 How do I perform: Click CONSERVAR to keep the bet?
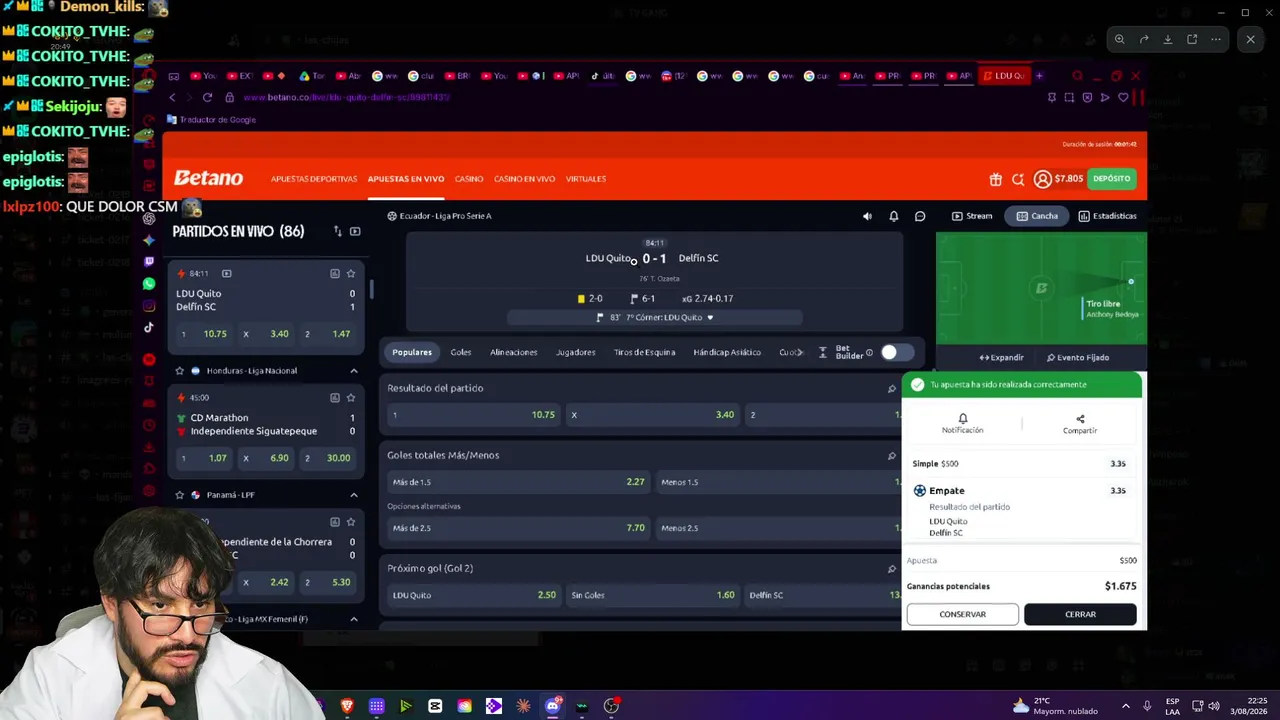click(x=962, y=614)
